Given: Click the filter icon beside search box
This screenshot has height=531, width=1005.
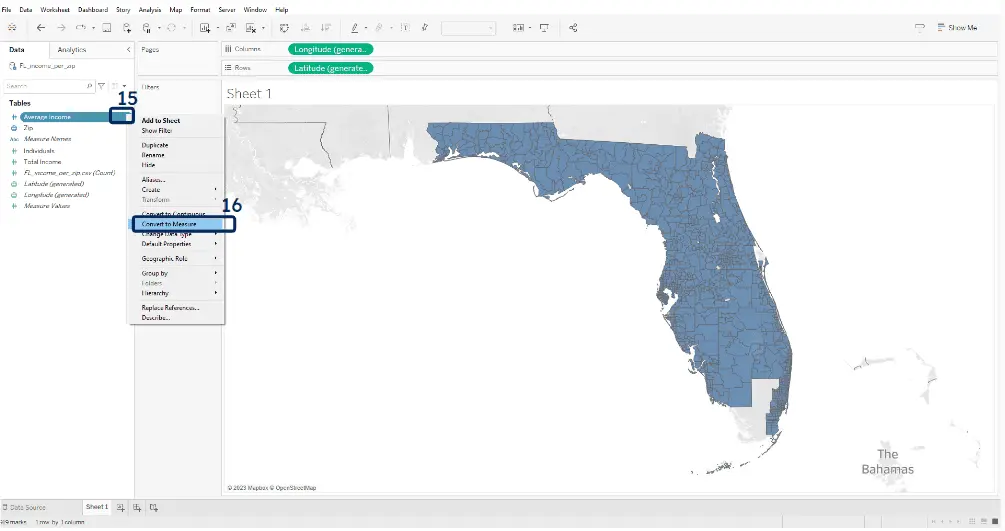Looking at the screenshot, I should [x=101, y=87].
